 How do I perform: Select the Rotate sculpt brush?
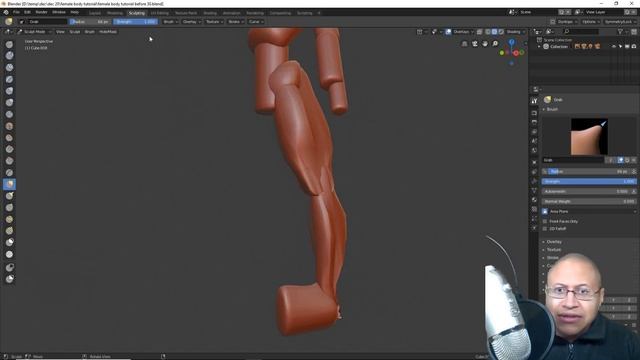(9, 231)
